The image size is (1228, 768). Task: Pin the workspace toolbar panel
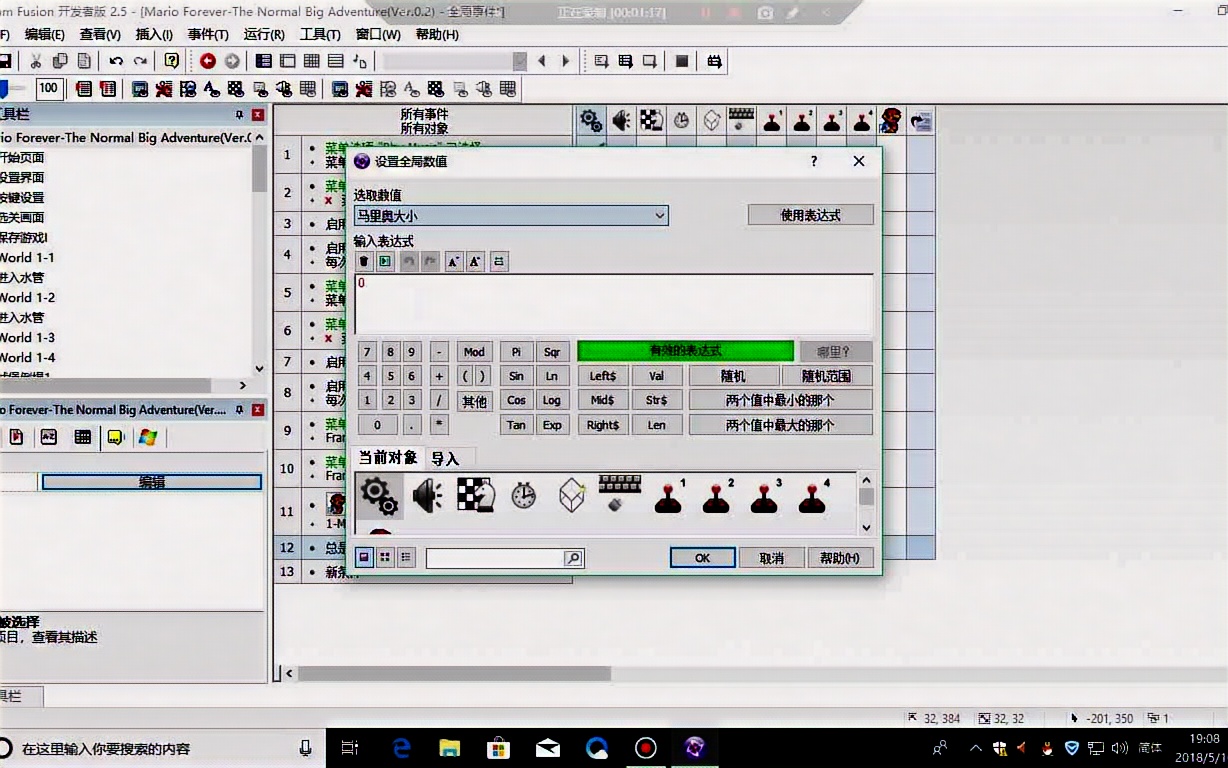pos(240,115)
